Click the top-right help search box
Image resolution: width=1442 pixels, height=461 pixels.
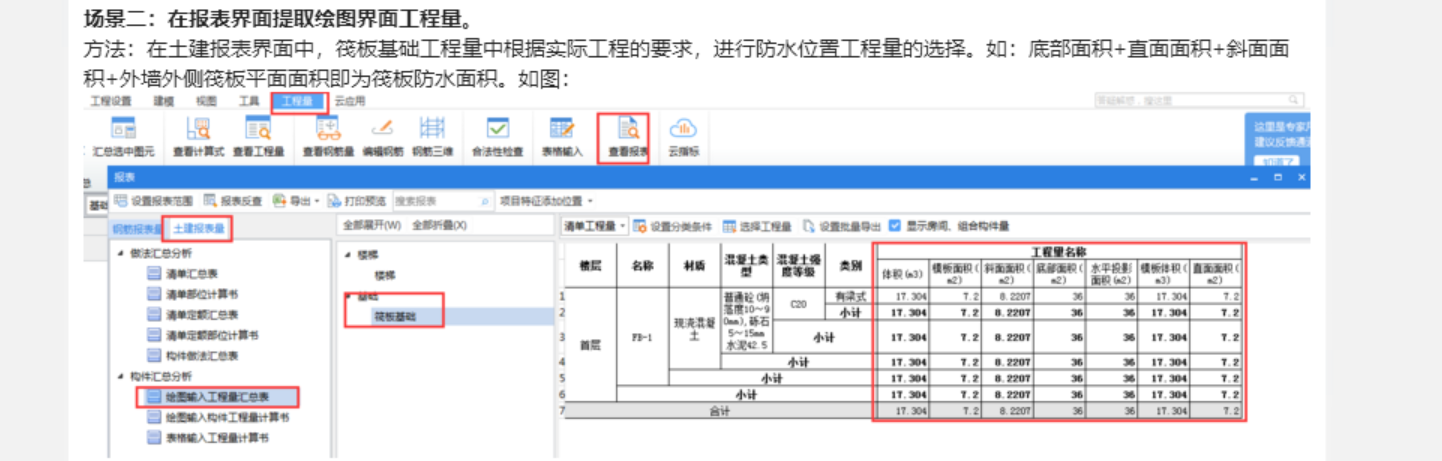click(1199, 100)
